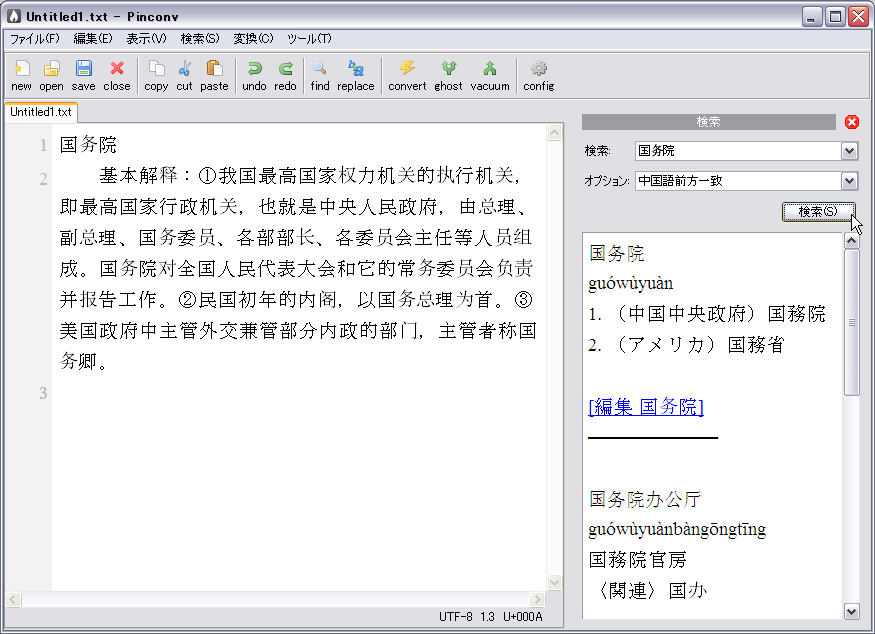Click editor horizontal scrollbar left arrow
875x634 pixels.
[x=13, y=600]
